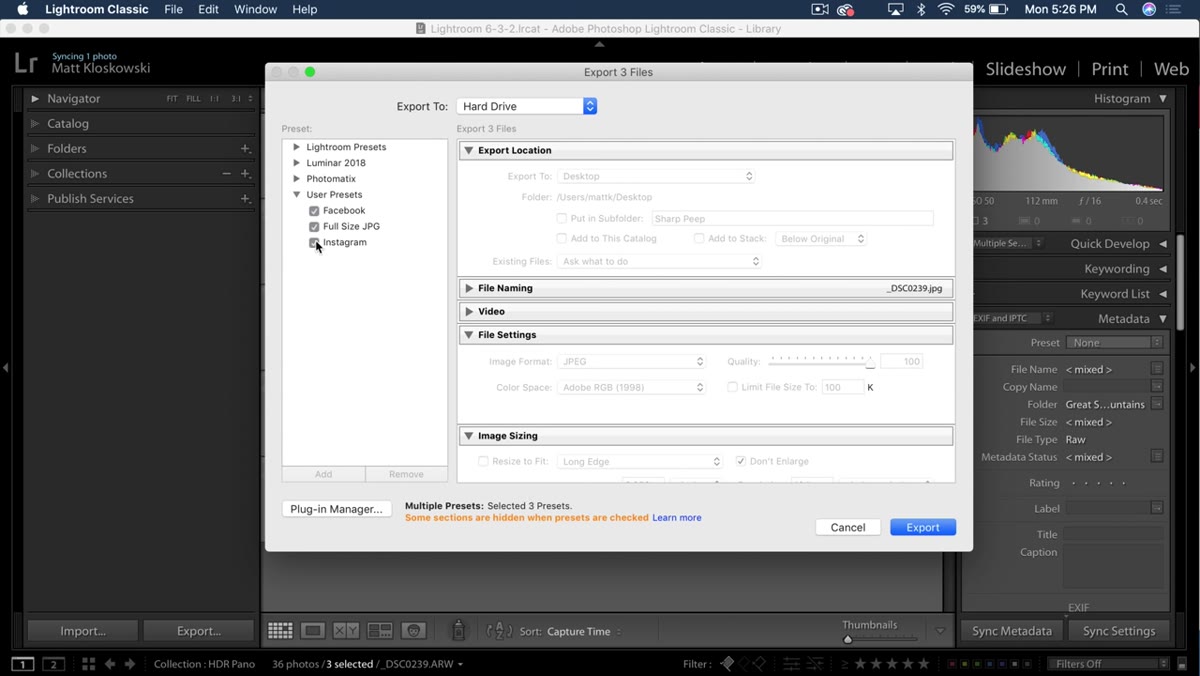This screenshot has height=676, width=1200.
Task: Go back with filmstrip left arrow
Action: tap(110, 664)
